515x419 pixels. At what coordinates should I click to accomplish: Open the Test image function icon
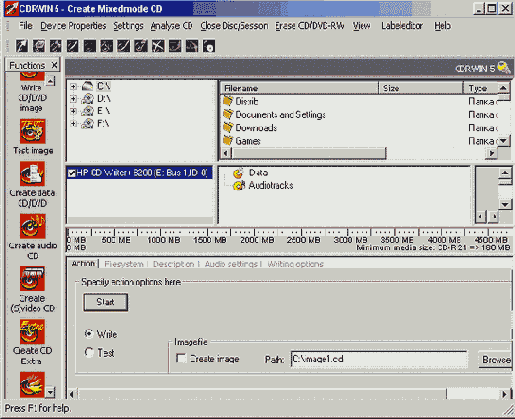[32, 131]
